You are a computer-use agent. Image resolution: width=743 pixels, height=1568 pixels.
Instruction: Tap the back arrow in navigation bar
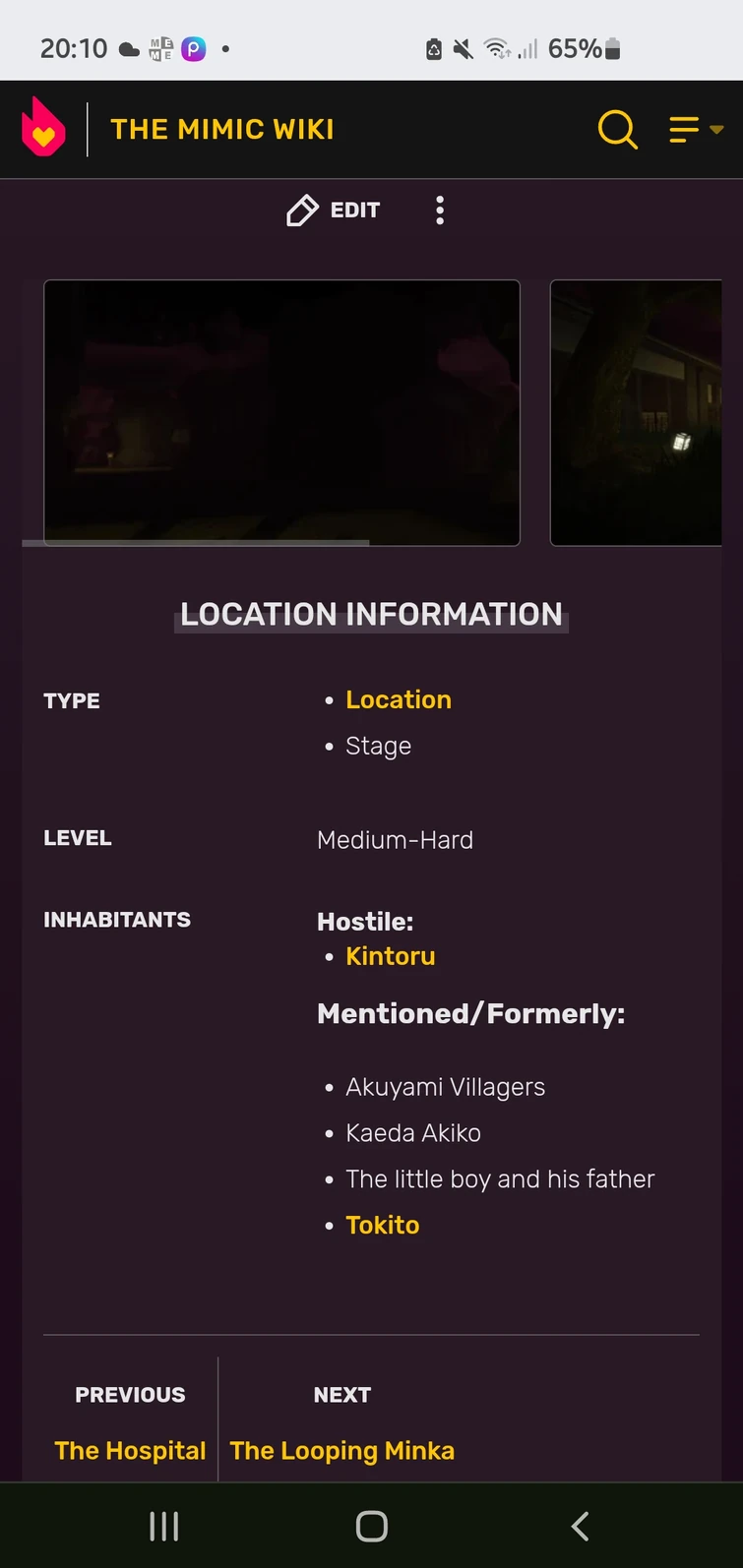(x=580, y=1526)
